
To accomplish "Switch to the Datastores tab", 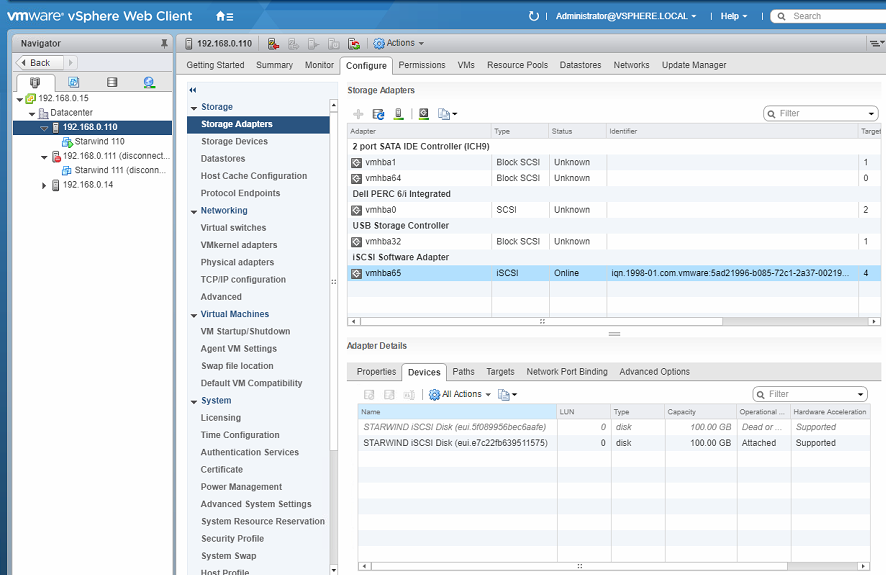I will point(580,65).
